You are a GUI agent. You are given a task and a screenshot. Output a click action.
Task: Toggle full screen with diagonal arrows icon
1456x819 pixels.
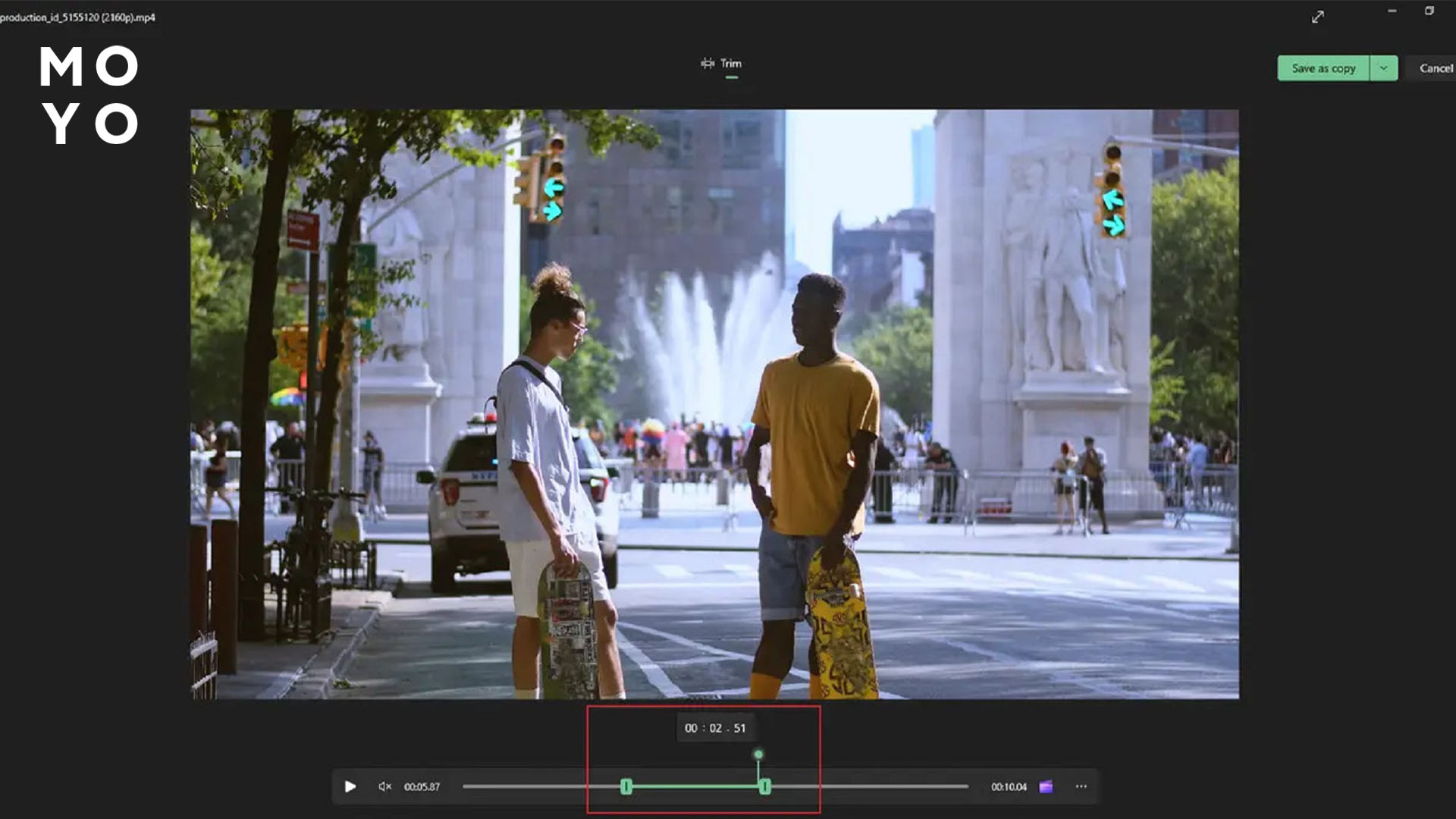coord(1318,17)
